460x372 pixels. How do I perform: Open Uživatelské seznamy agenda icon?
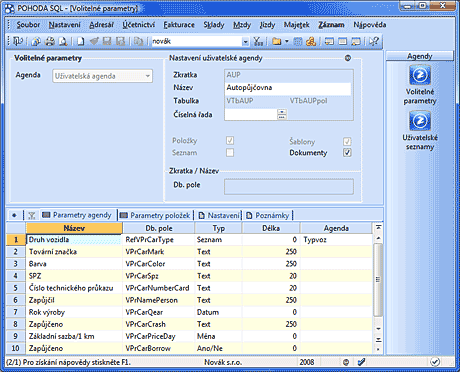[x=420, y=121]
